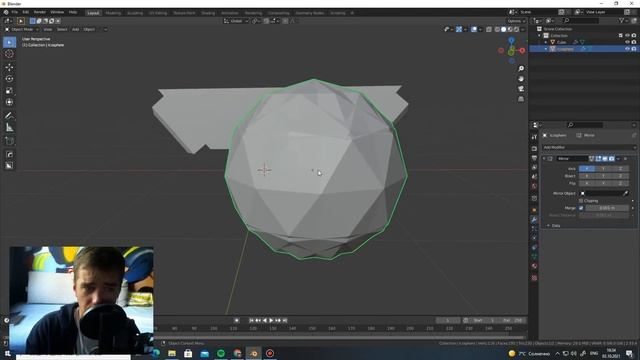Image resolution: width=640 pixels, height=360 pixels.
Task: Open the outliner filter dropdown
Action: click(622, 20)
